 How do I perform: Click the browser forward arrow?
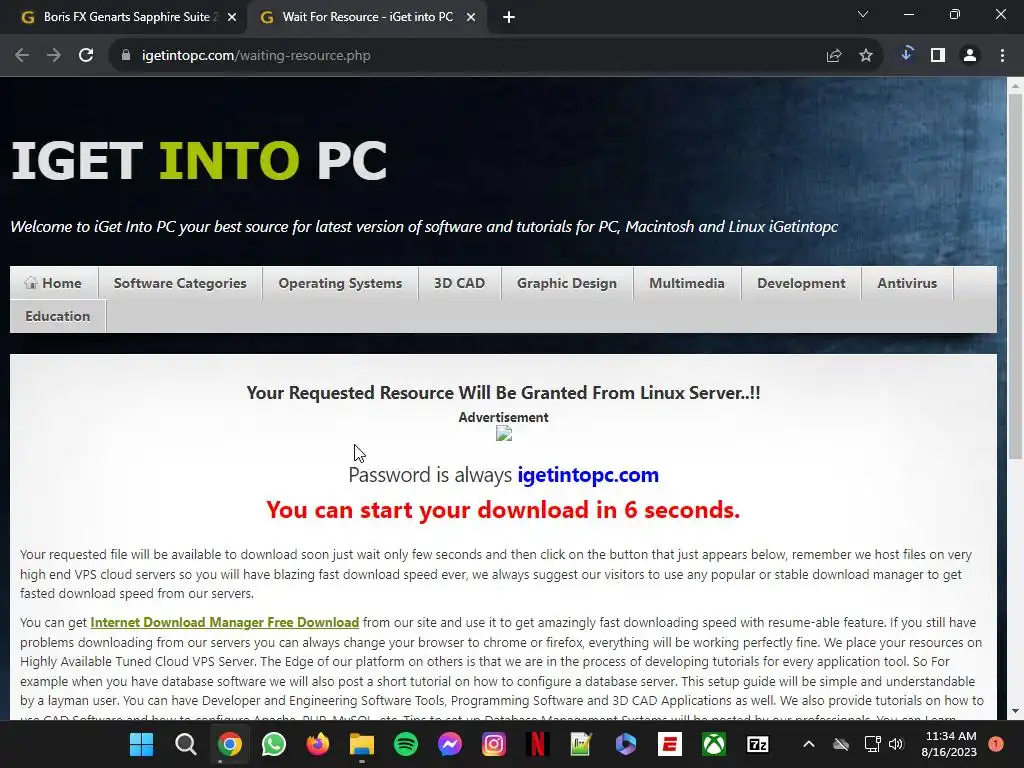(54, 56)
